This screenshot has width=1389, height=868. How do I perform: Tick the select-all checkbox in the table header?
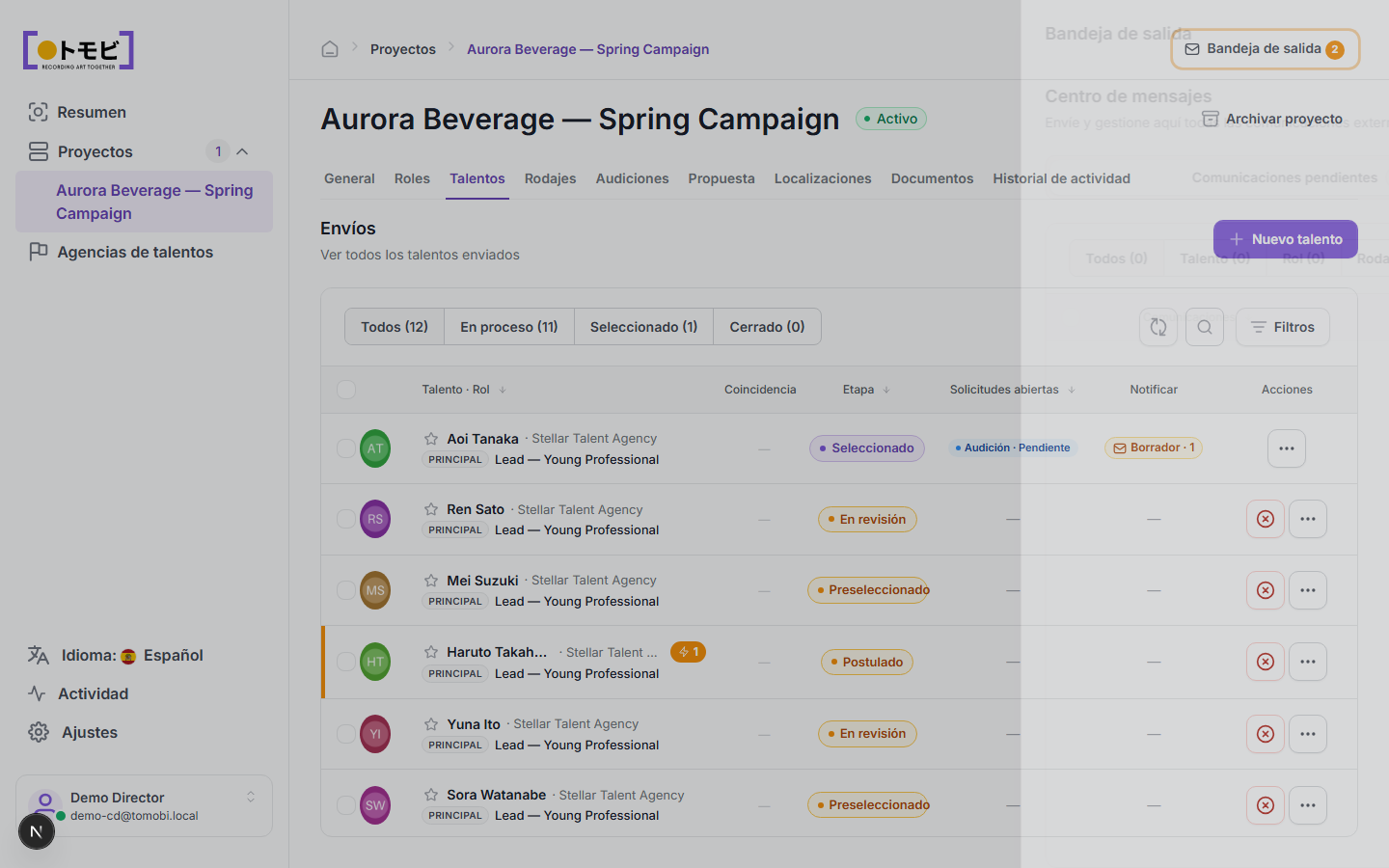click(x=346, y=390)
